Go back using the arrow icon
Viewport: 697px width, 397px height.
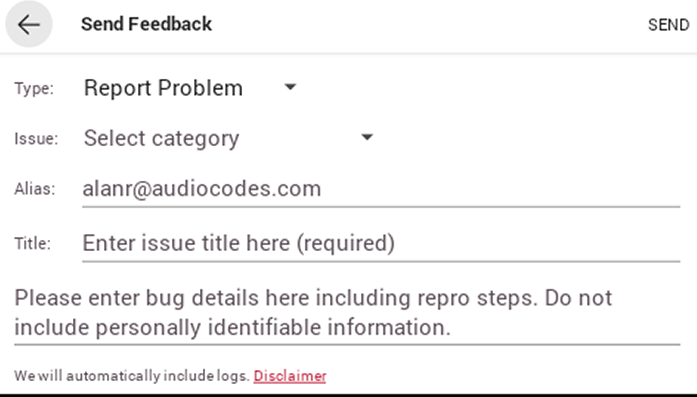(29, 24)
